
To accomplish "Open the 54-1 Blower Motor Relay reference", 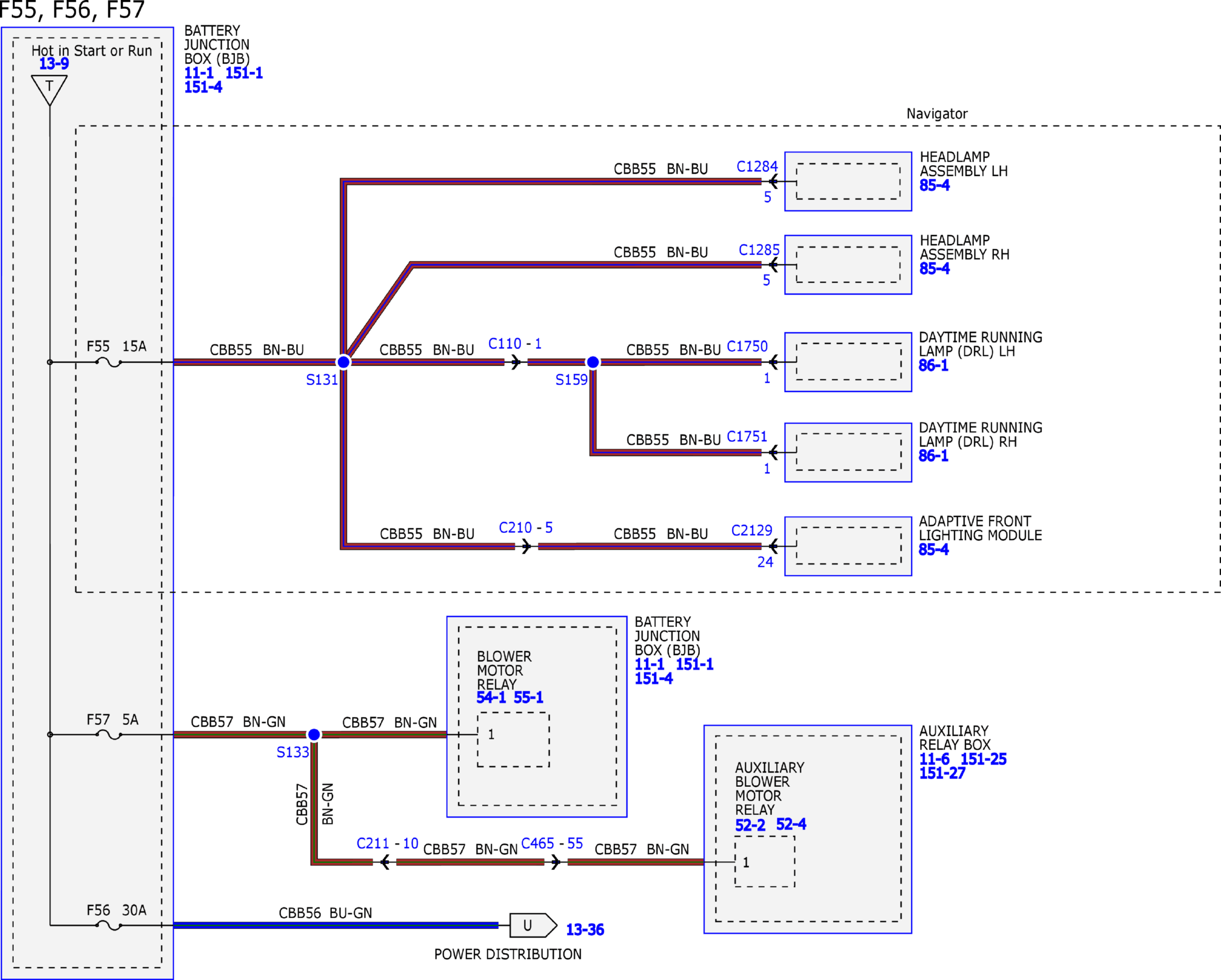I will pyautogui.click(x=491, y=698).
